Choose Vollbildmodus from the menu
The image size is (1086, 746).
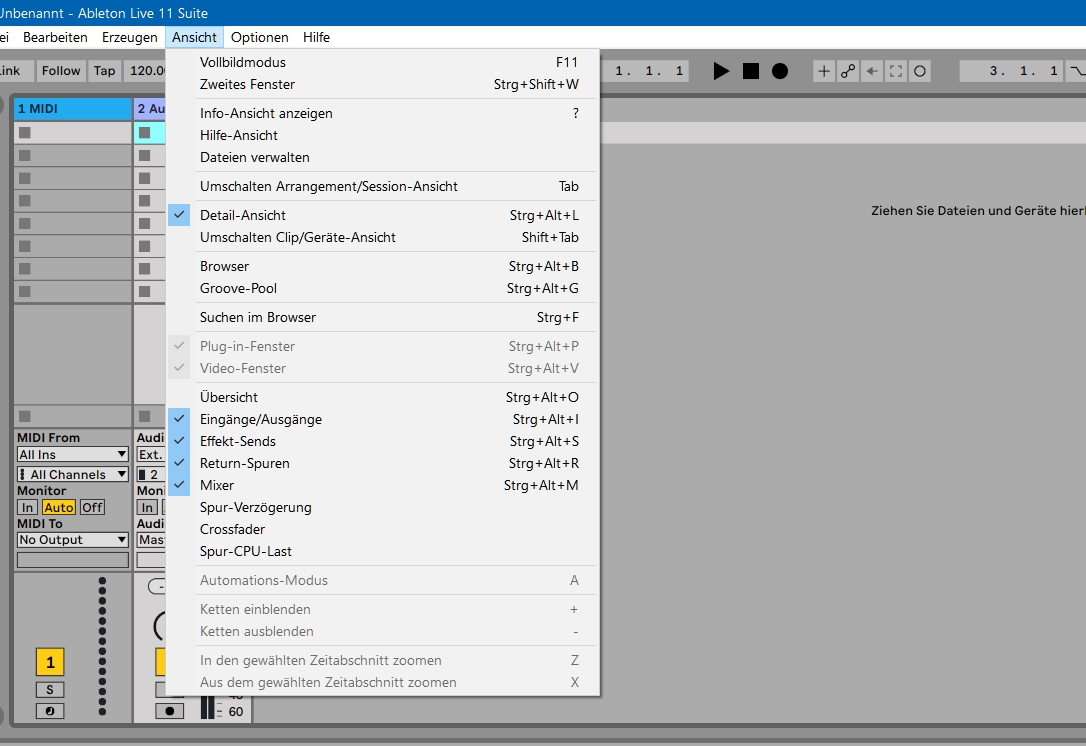coord(382,62)
